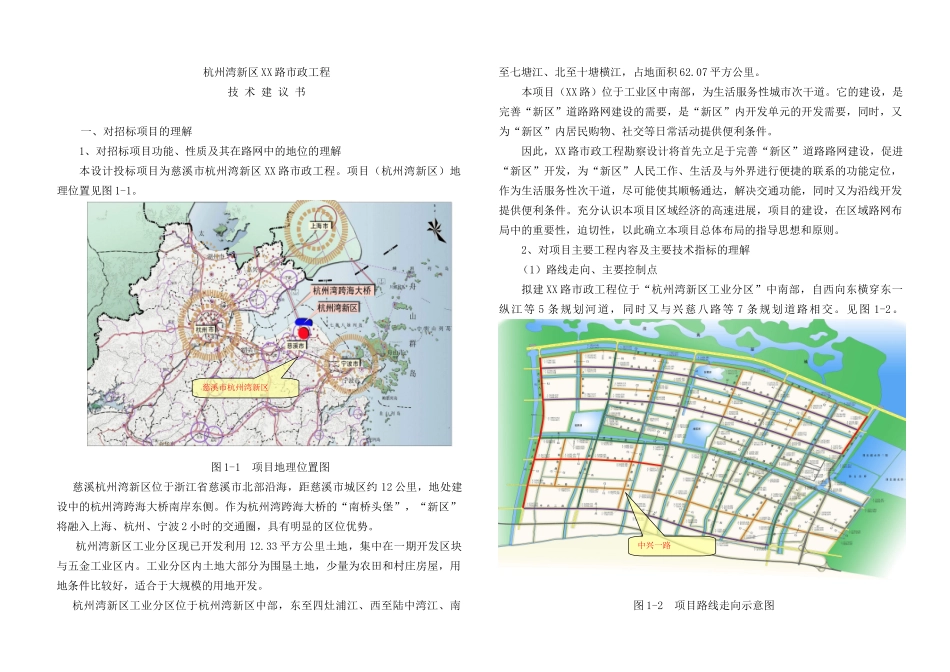Click the red circle marker on map
The image size is (950, 672).
(x=304, y=331)
